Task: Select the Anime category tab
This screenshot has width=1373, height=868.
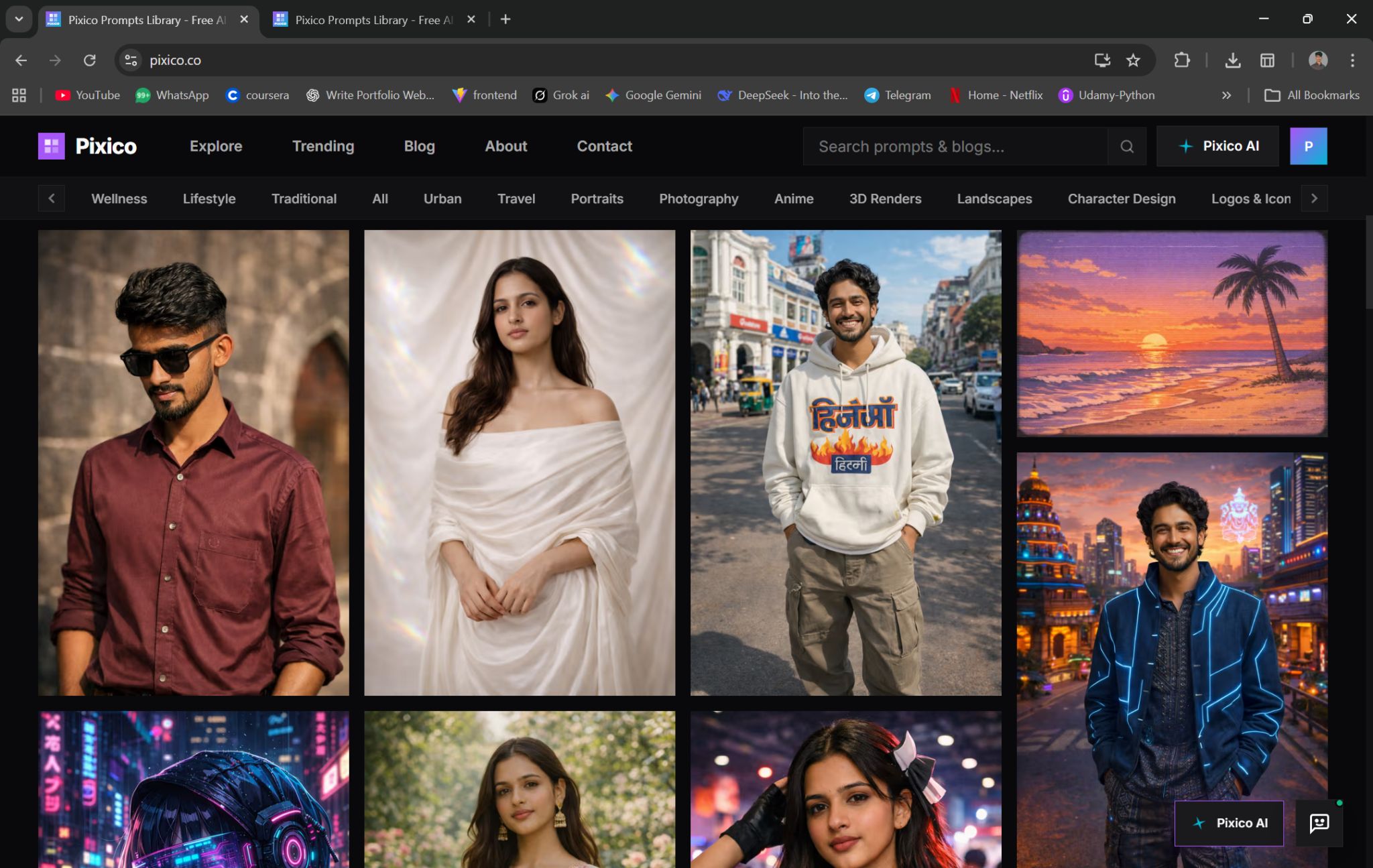Action: (x=794, y=199)
